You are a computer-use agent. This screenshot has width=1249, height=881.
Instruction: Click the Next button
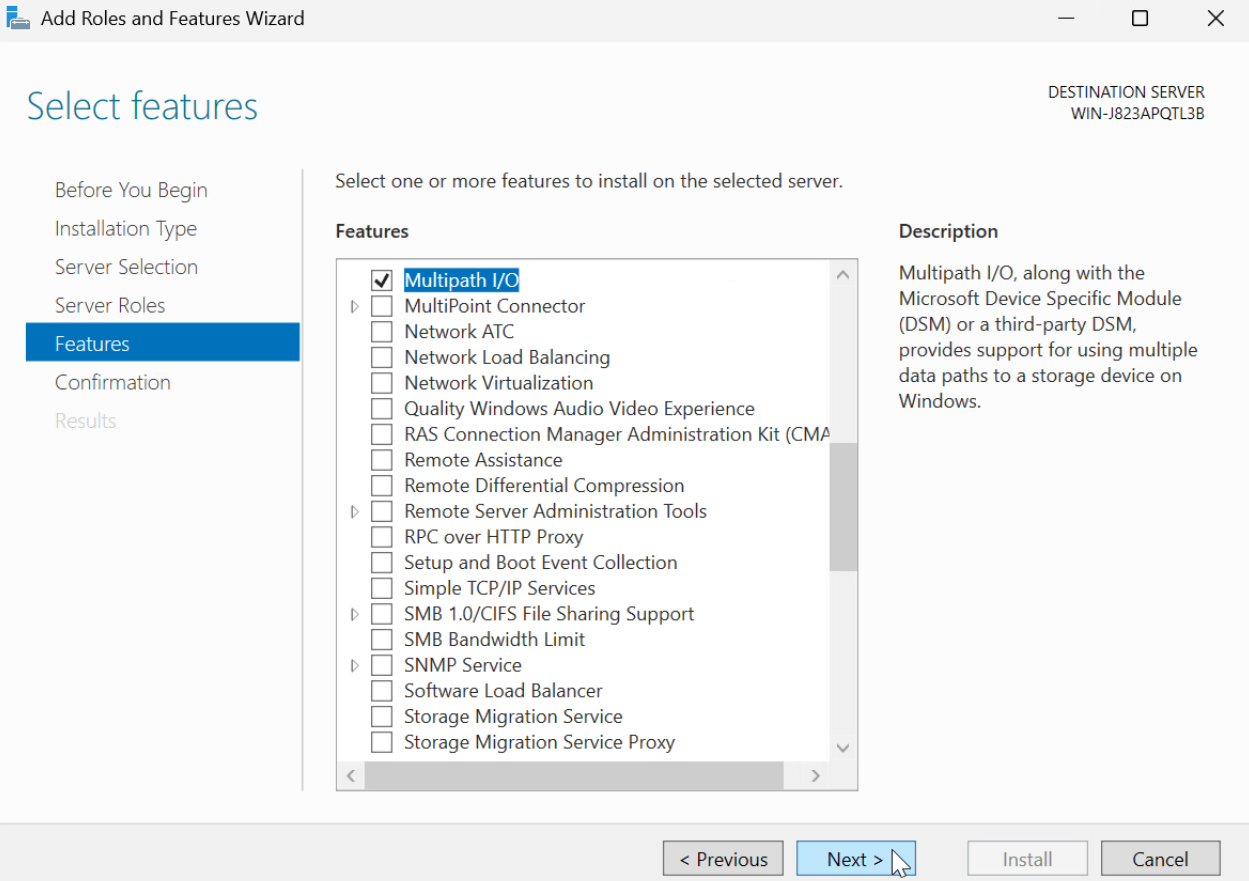click(855, 859)
